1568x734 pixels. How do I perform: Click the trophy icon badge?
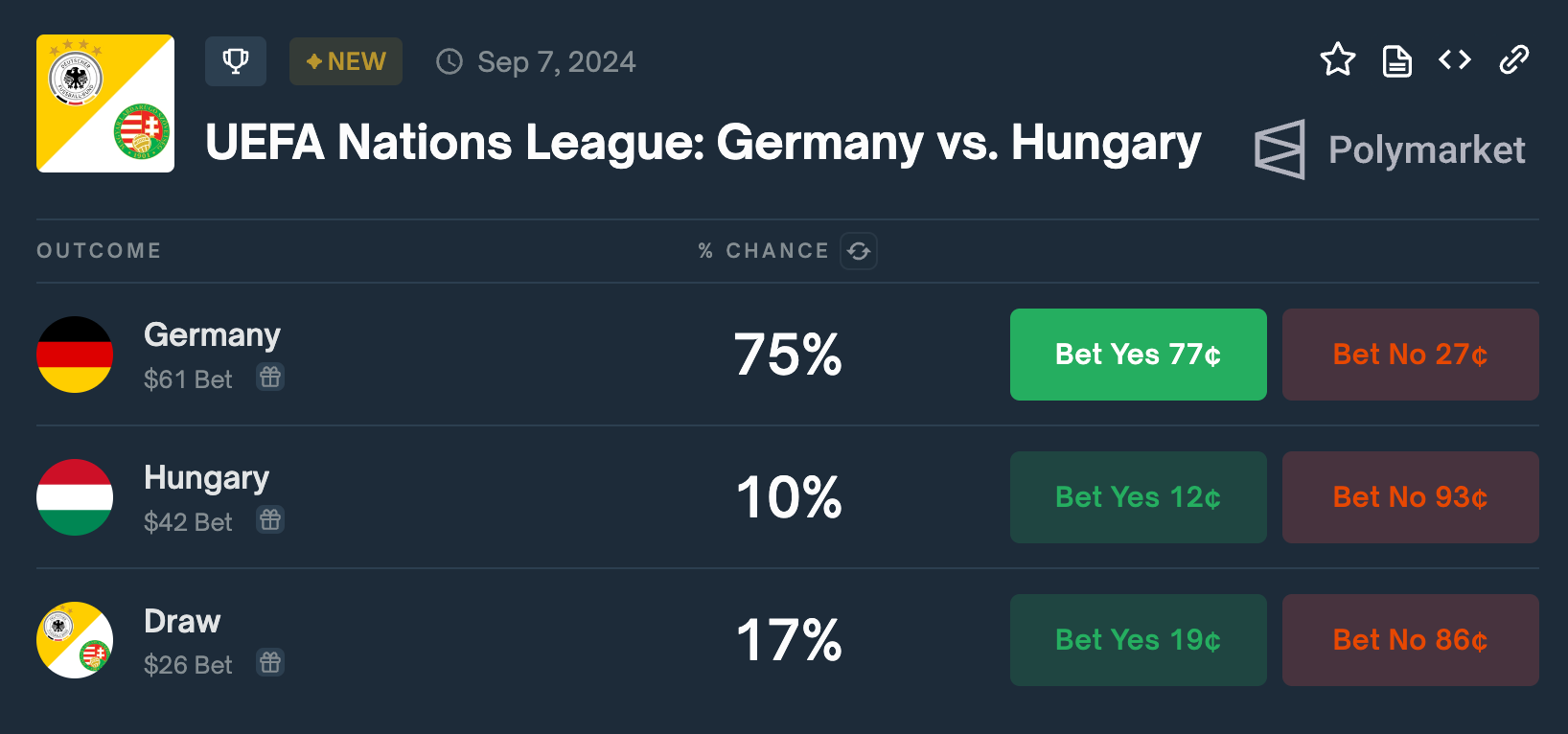click(235, 61)
